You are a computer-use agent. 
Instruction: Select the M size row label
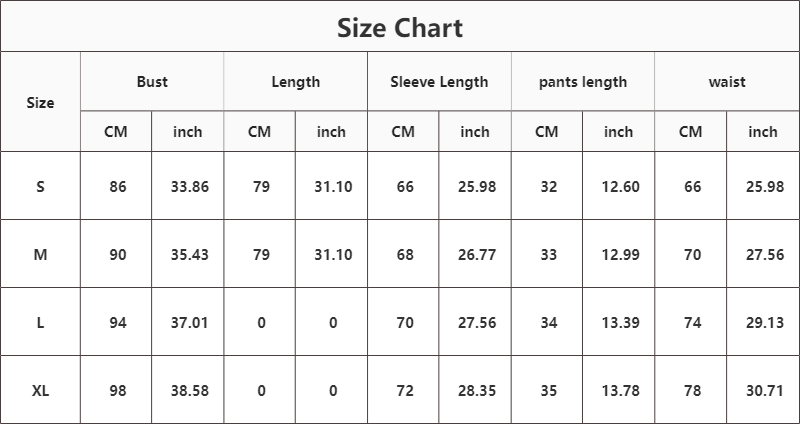pyautogui.click(x=40, y=254)
